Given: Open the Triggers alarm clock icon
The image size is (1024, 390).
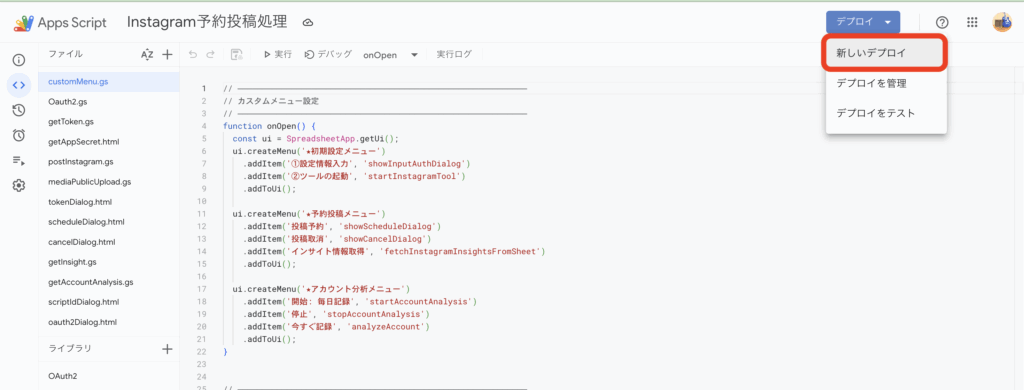Looking at the screenshot, I should pos(19,135).
